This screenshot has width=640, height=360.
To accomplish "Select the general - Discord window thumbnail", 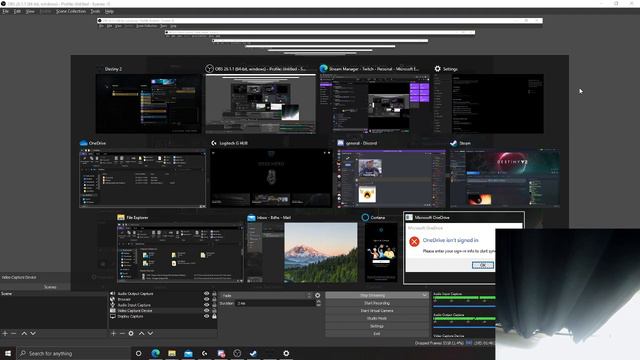I will pos(391,178).
